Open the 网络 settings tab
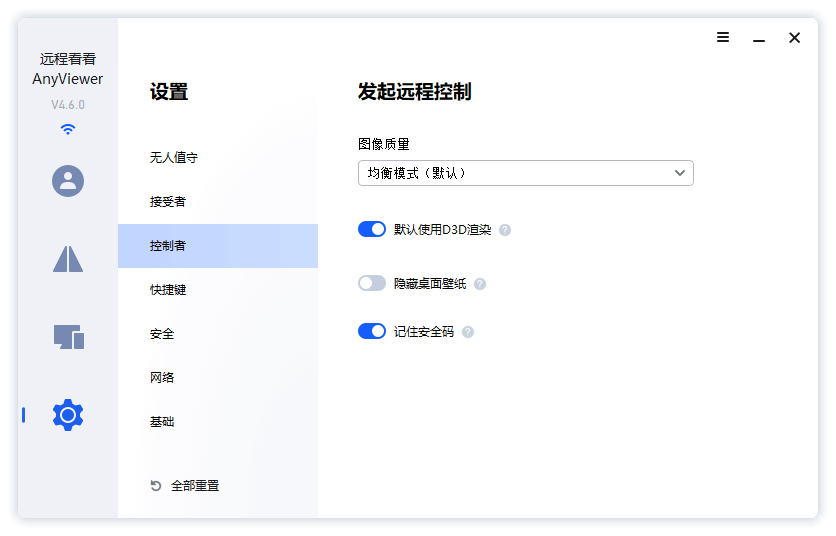 click(162, 378)
